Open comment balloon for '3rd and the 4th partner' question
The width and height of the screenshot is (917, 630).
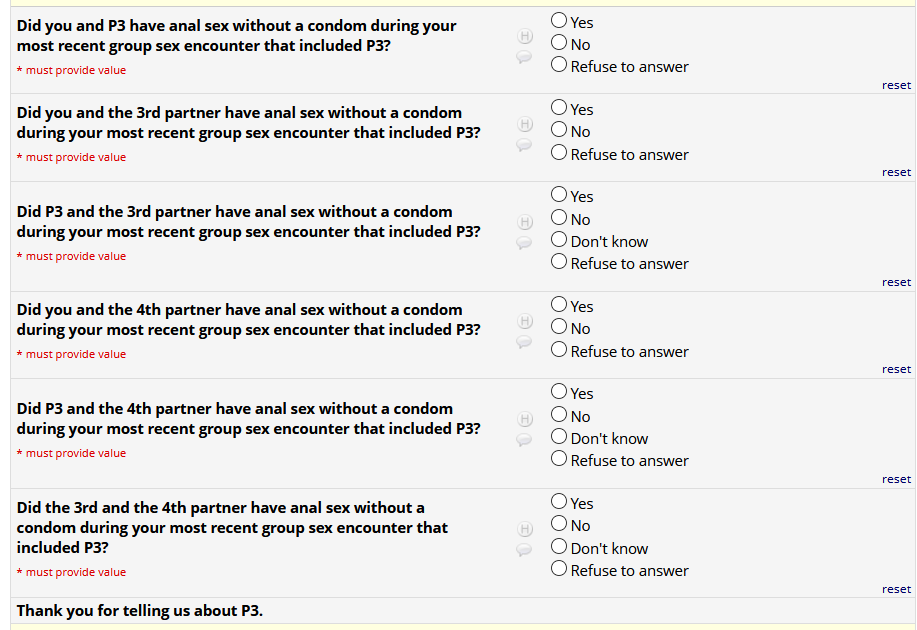tap(523, 549)
